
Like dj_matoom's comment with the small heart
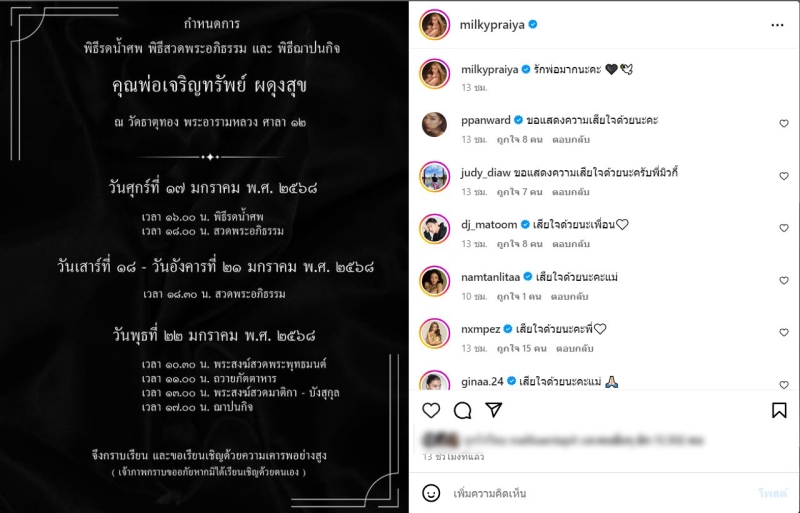(784, 228)
